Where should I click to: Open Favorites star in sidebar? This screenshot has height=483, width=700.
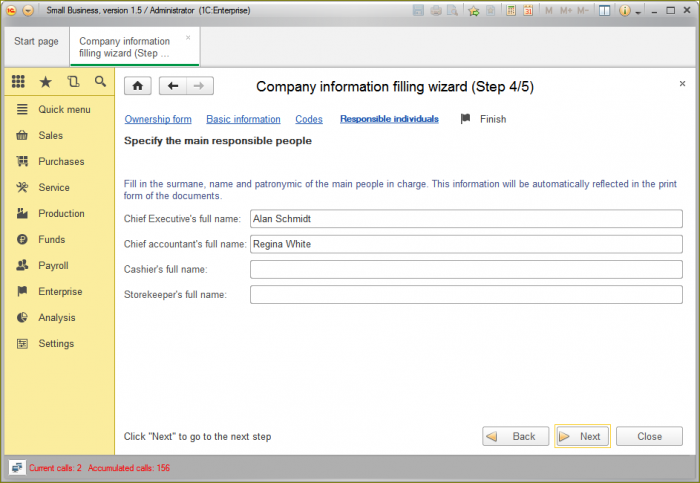click(46, 82)
